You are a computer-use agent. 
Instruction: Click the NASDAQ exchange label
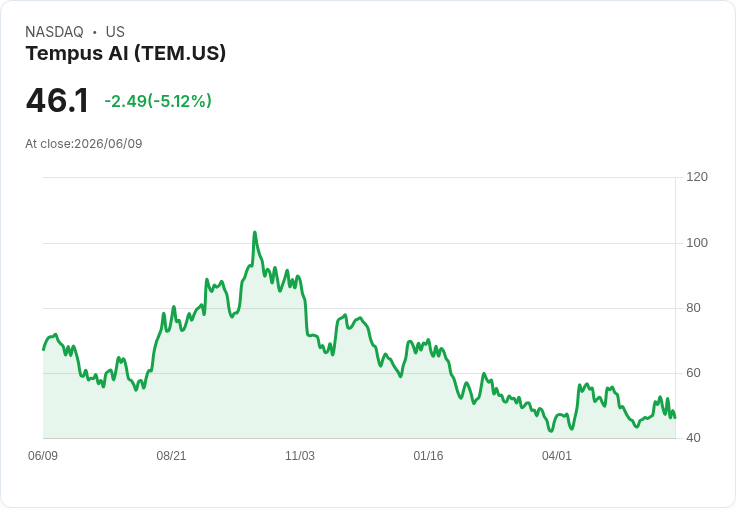(x=54, y=32)
